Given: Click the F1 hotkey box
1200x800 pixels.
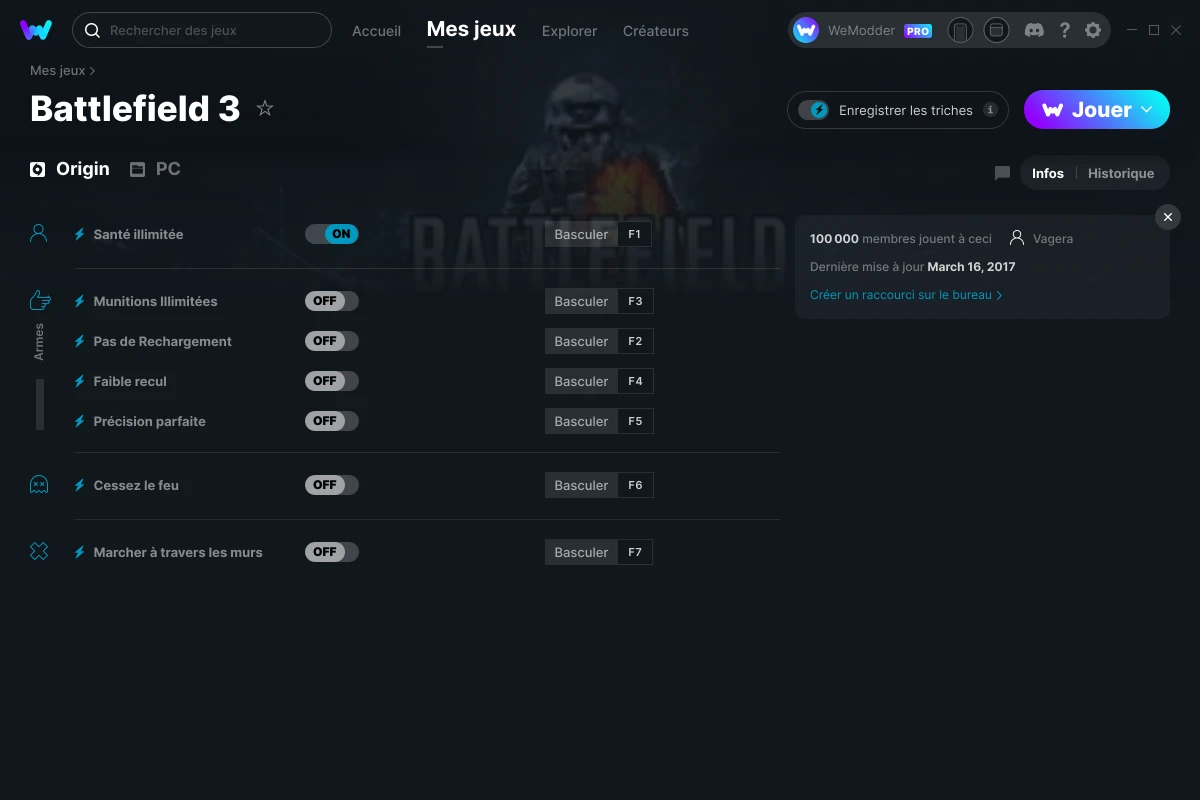Looking at the screenshot, I should tap(635, 234).
